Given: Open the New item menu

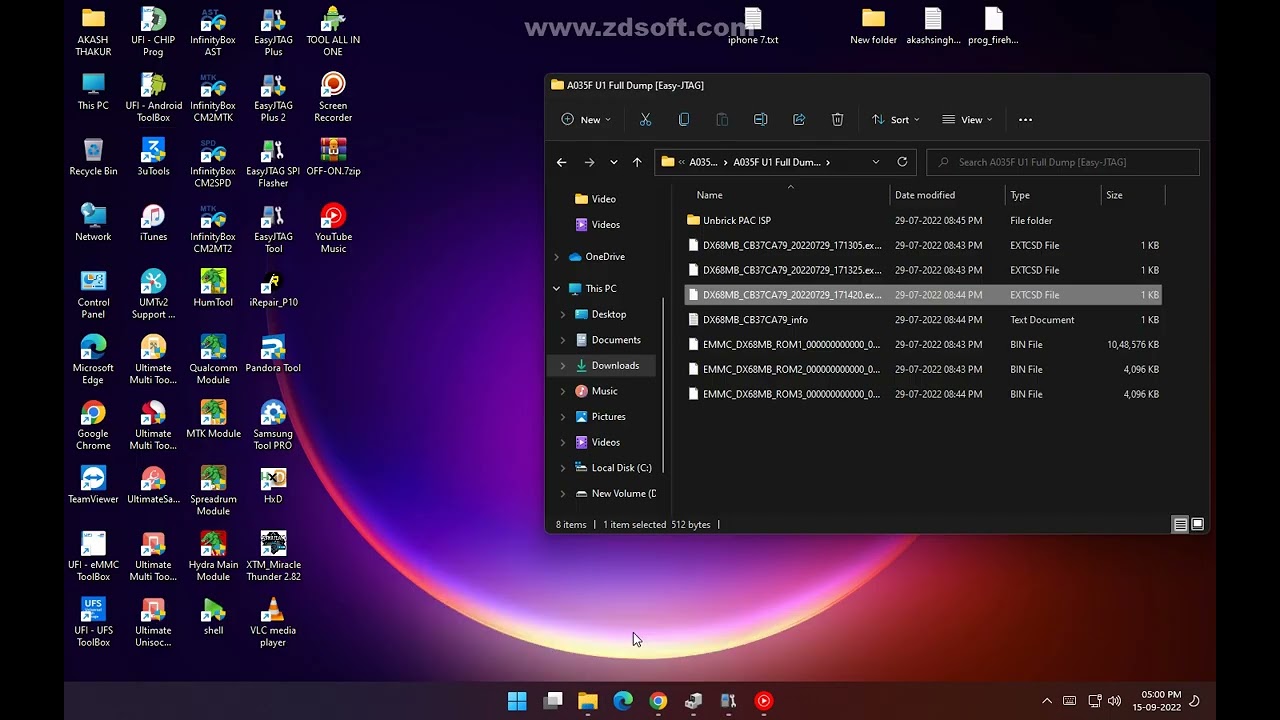Looking at the screenshot, I should (586, 120).
